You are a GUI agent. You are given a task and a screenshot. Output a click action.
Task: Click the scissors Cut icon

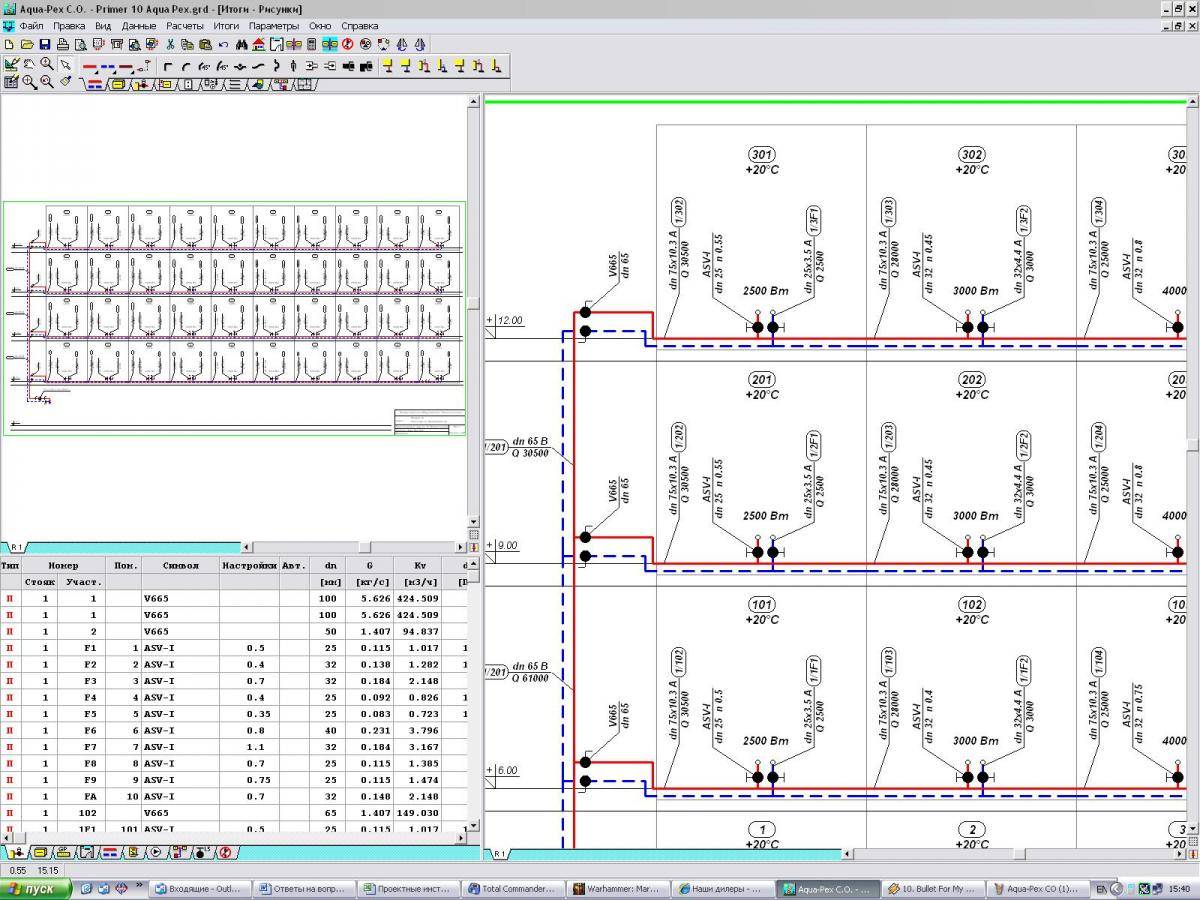[x=170, y=44]
